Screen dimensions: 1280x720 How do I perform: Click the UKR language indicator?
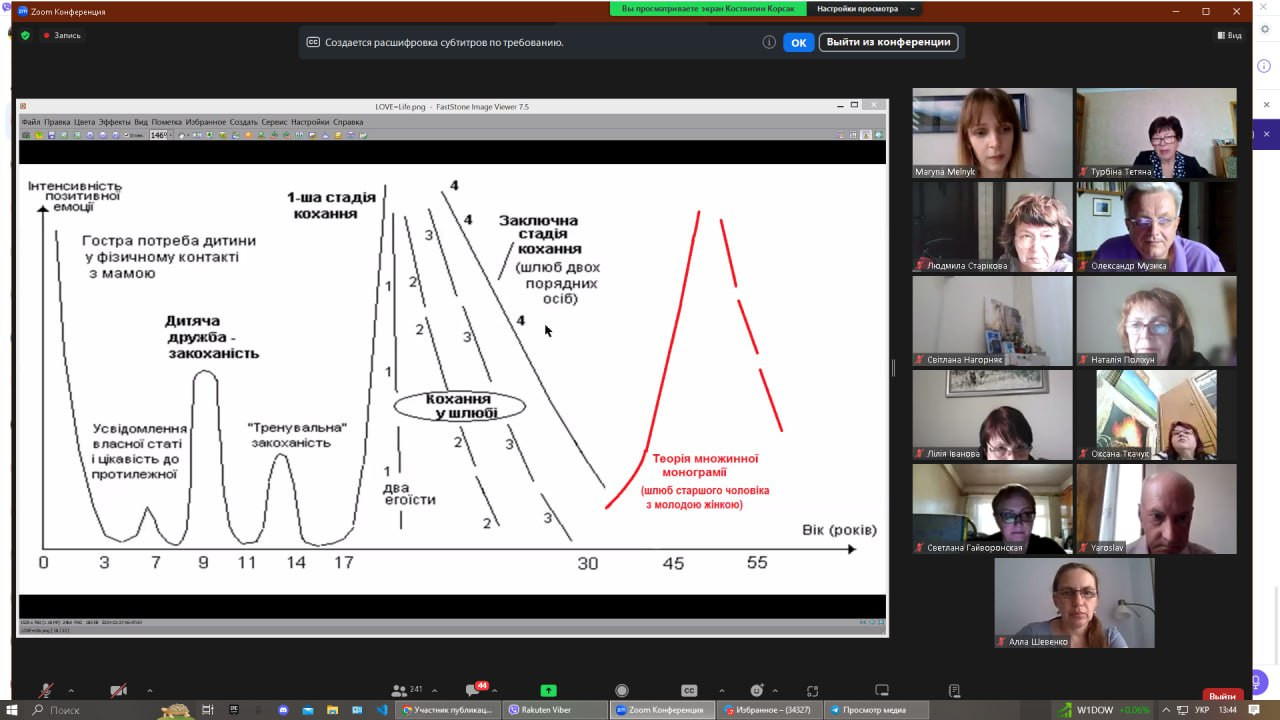tap(1203, 710)
